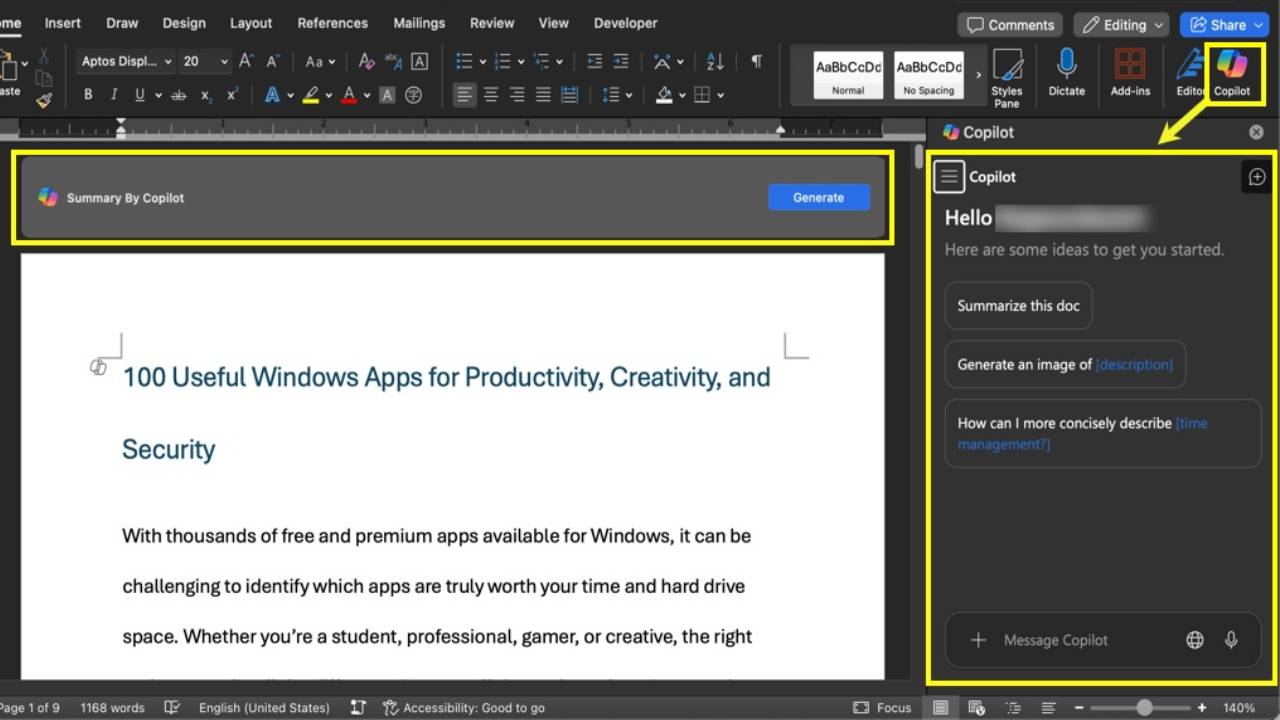Click Generate for Summary By Copilot
The image size is (1280, 720).
819,197
